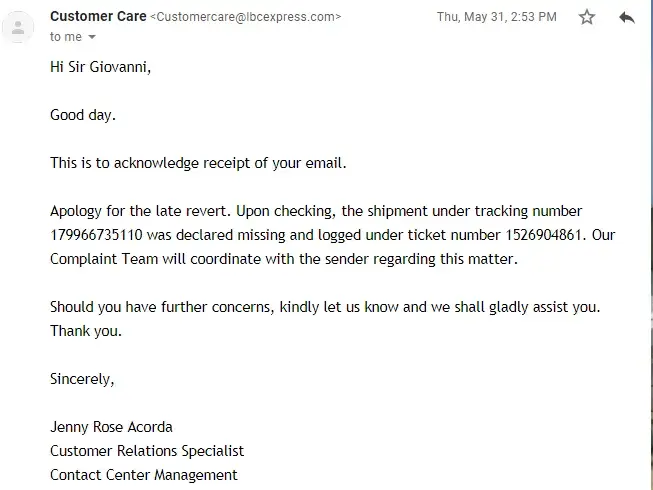Viewport: 653px width, 490px height.
Task: Expand recipient details arrow beside "to me"
Action: point(93,37)
